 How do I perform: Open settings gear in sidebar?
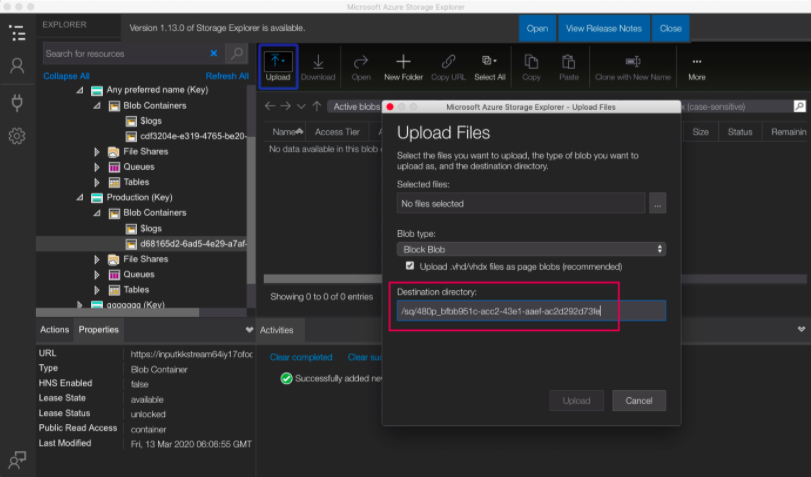click(17, 136)
